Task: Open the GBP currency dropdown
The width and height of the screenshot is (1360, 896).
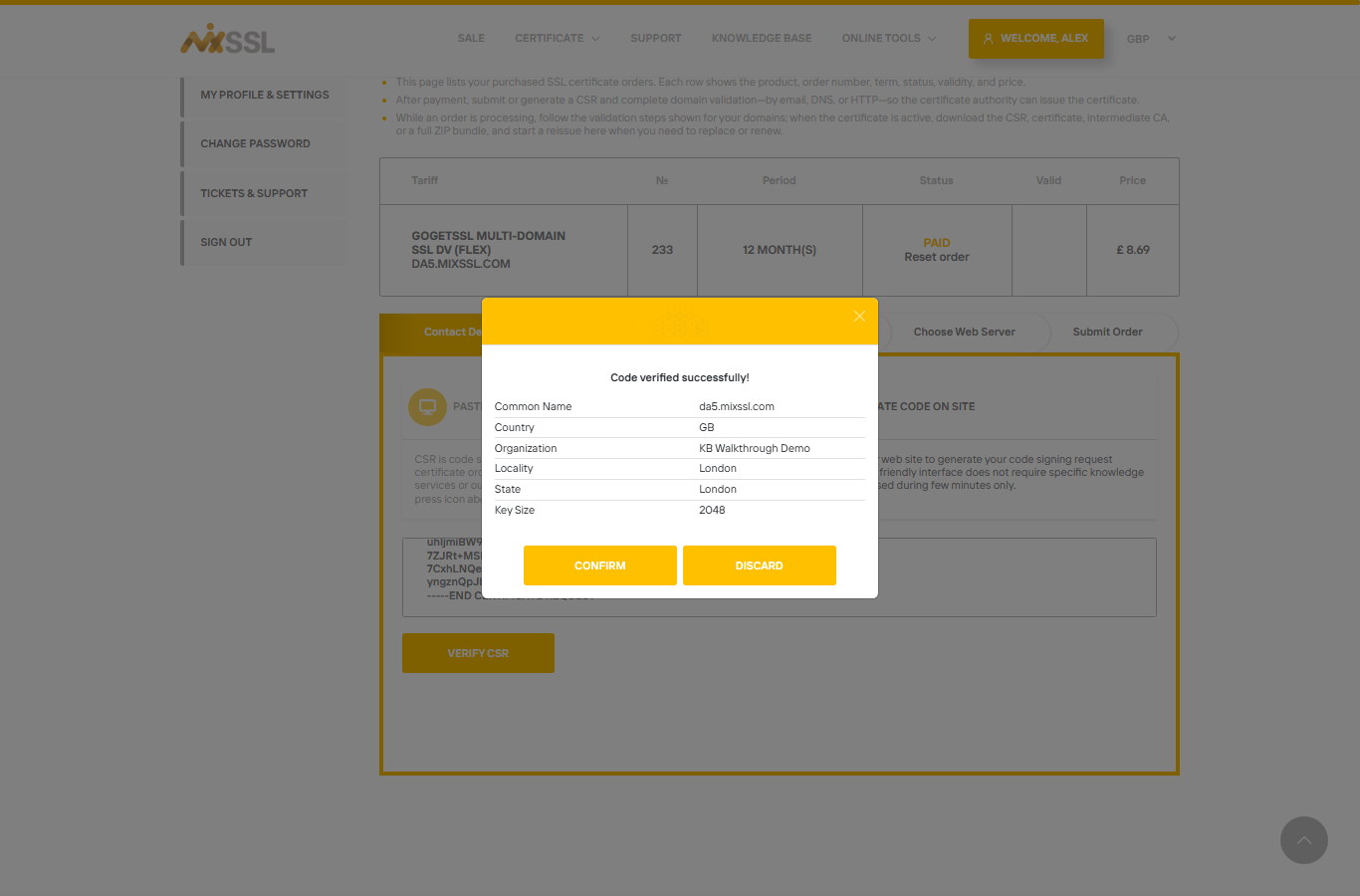Action: point(1151,39)
